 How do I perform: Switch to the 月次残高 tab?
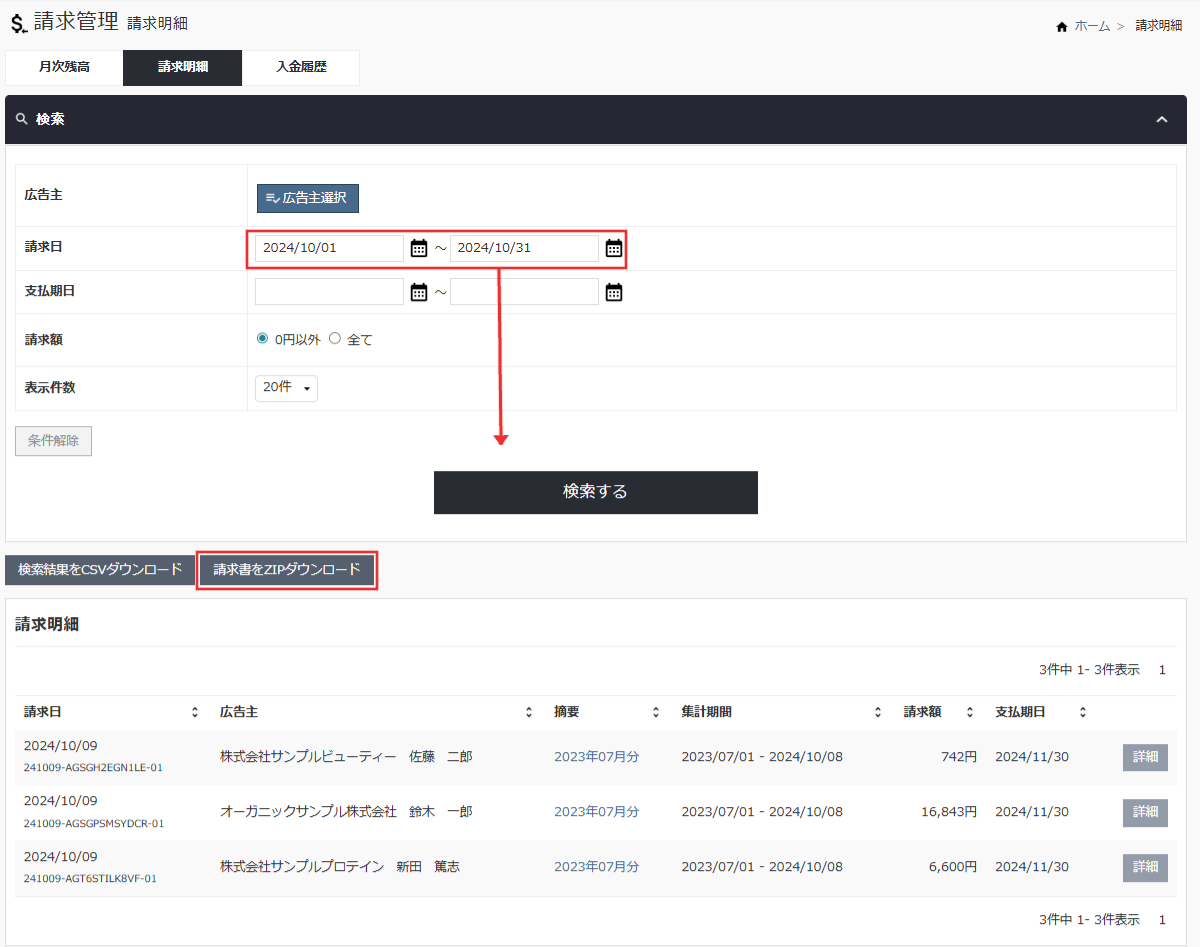pyautogui.click(x=64, y=68)
